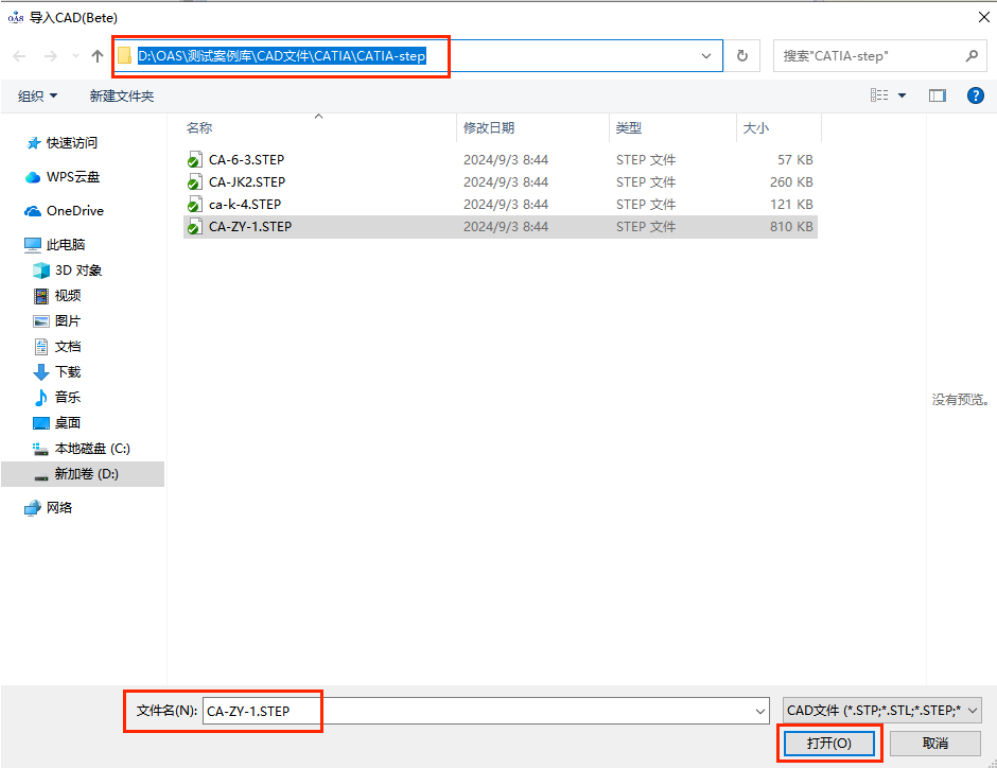Click the ca-k-4.STEP file icon
This screenshot has height=770, width=997.
point(195,204)
